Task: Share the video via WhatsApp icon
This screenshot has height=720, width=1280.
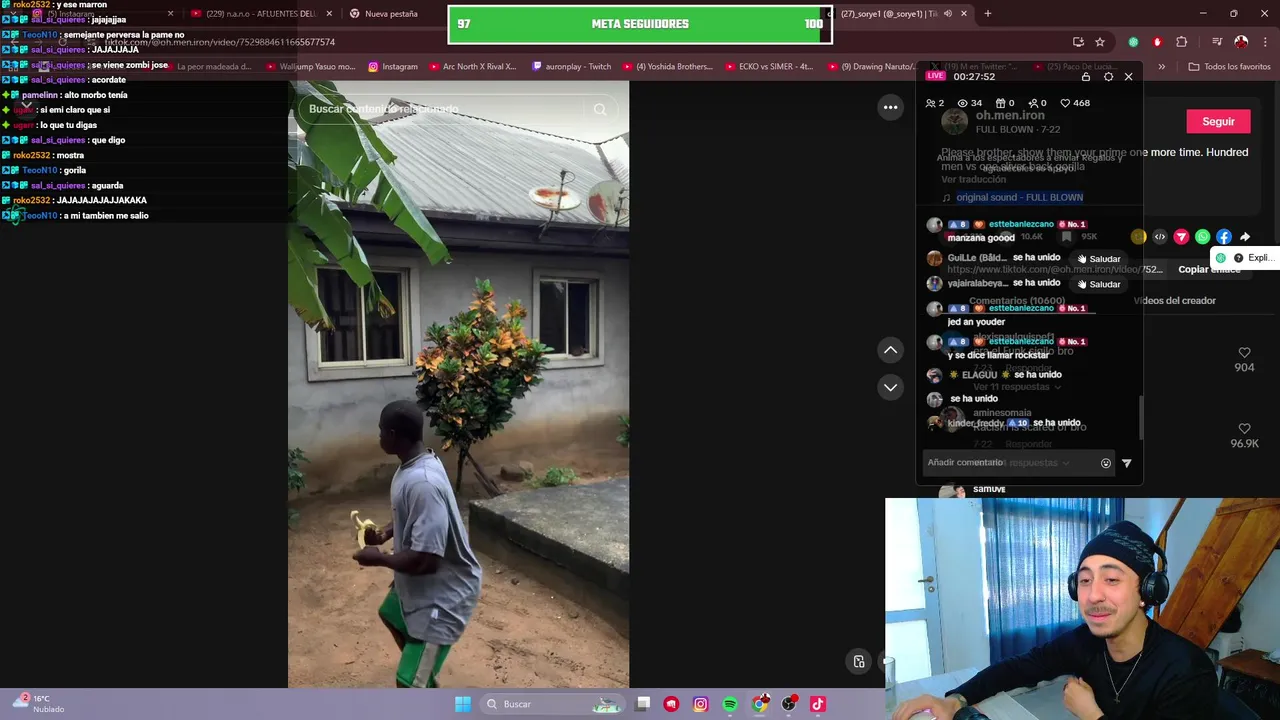Action: point(1202,237)
